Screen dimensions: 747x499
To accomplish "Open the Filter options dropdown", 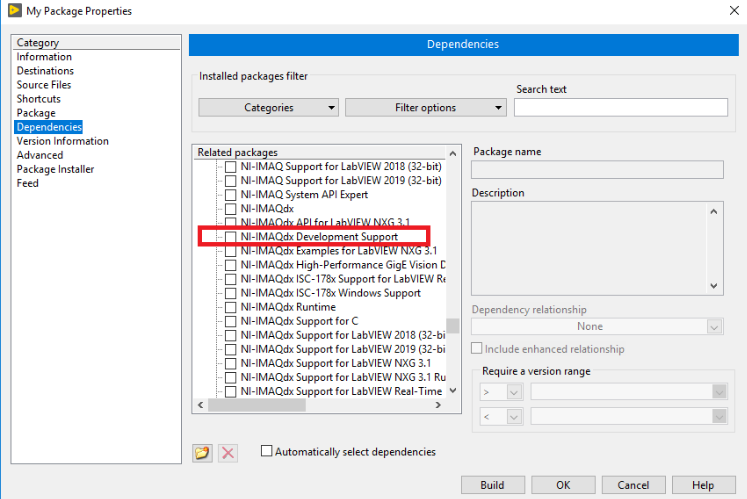I will point(425,108).
